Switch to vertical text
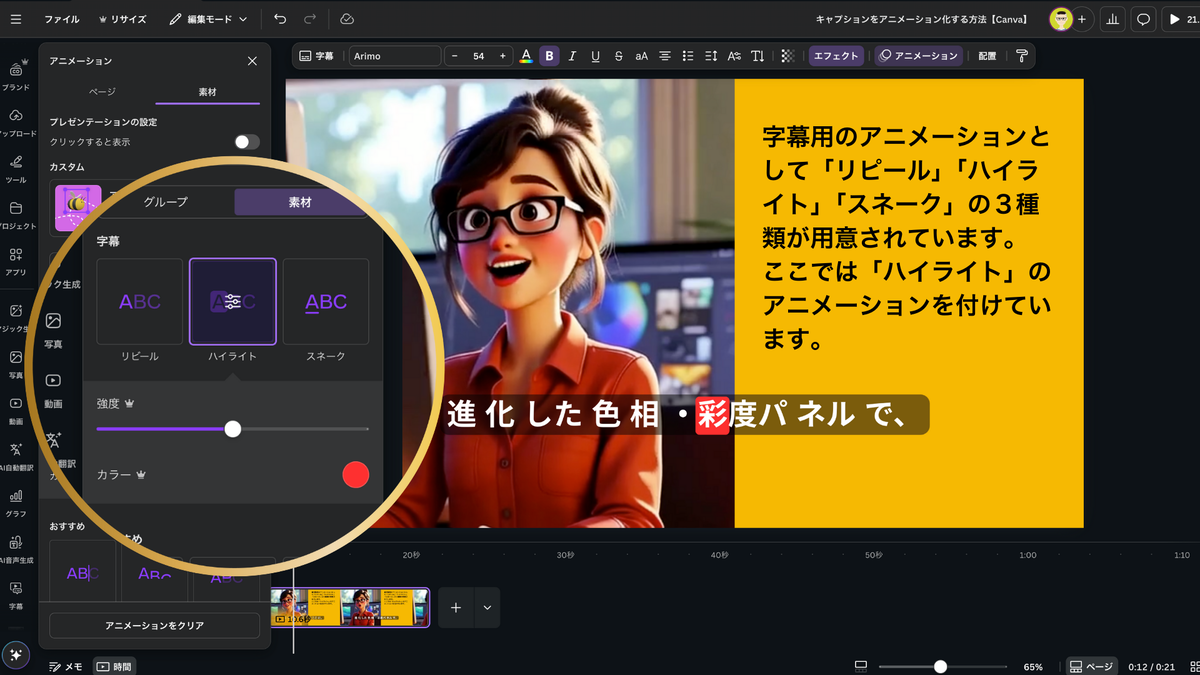The image size is (1200, 675). pyautogui.click(x=758, y=56)
